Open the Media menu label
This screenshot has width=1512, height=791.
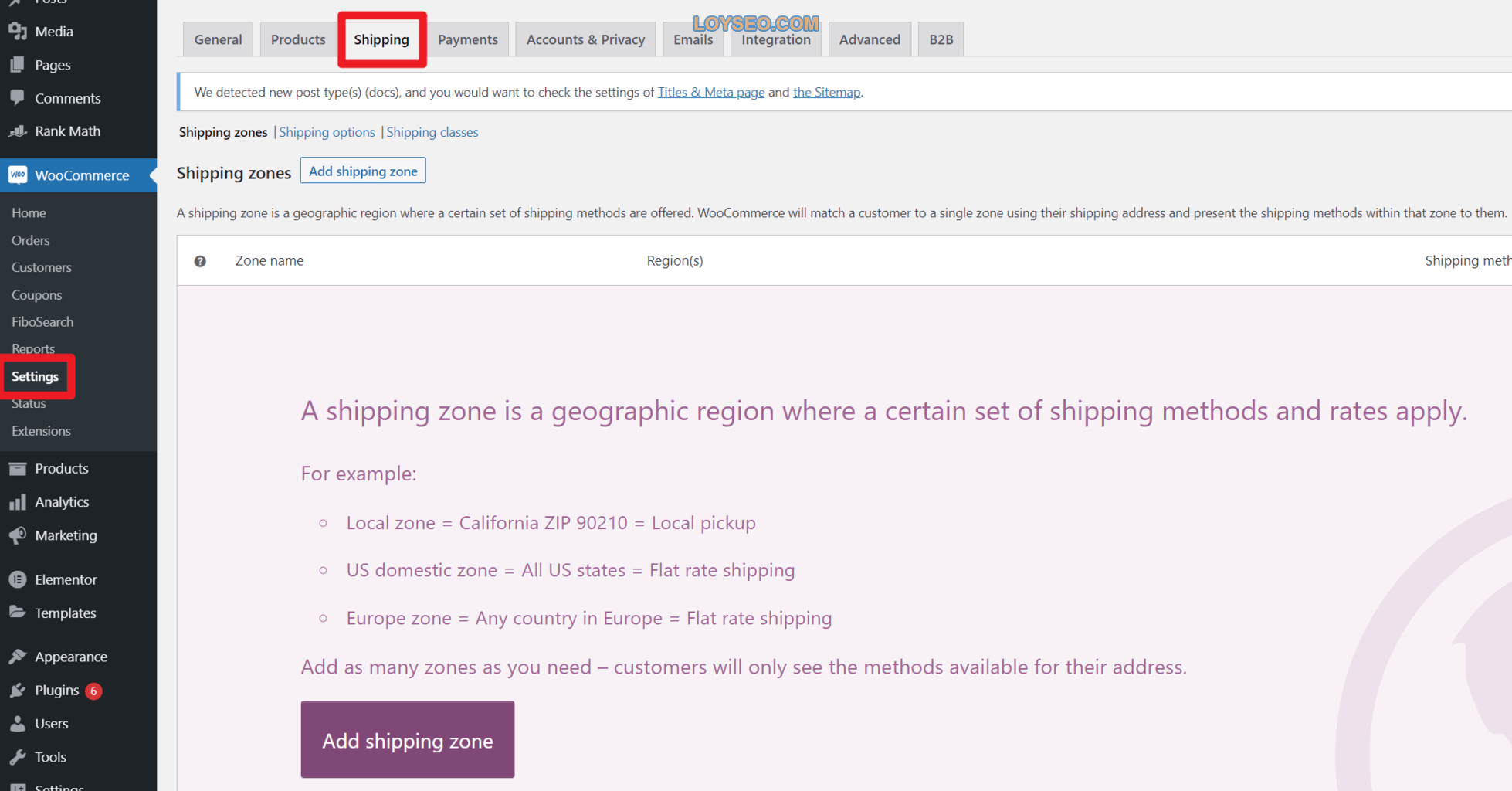[54, 31]
